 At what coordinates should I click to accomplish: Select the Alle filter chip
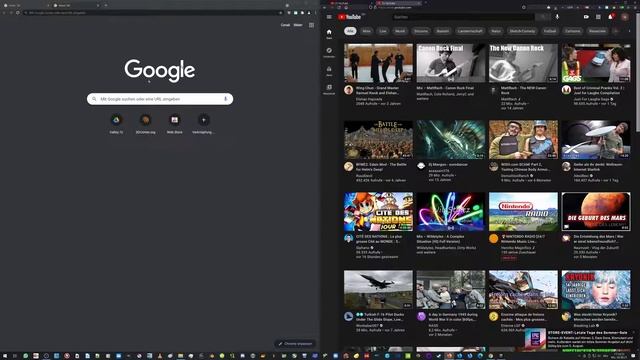tap(350, 31)
